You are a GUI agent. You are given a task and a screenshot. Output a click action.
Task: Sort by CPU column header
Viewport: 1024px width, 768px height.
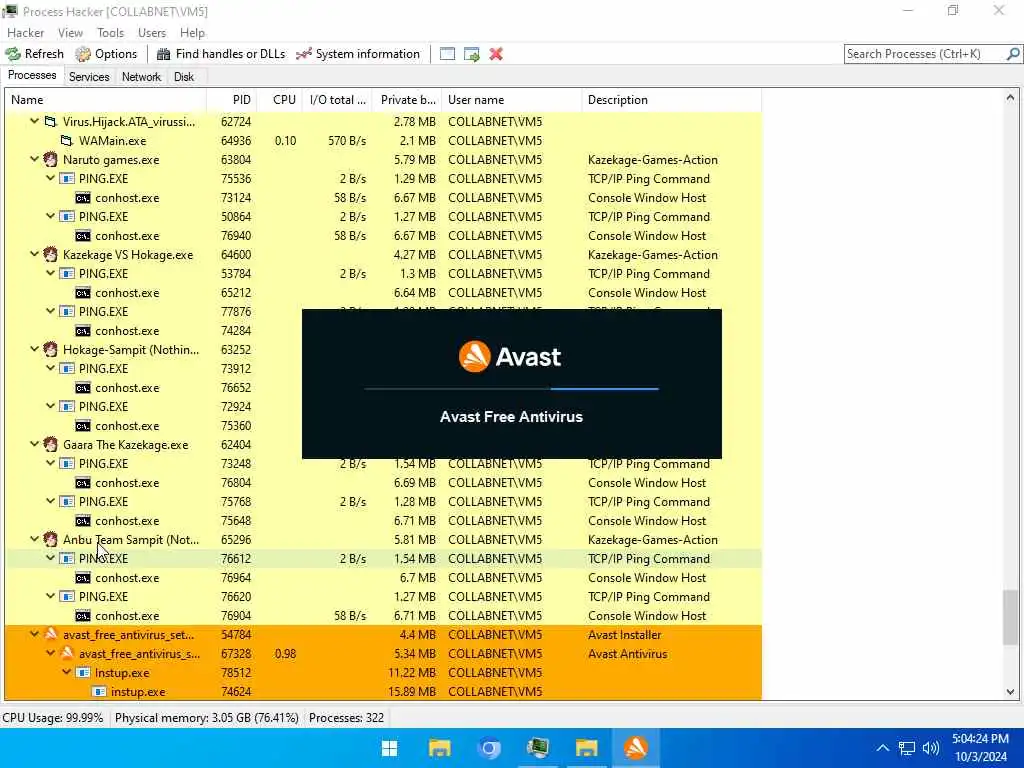pos(279,100)
